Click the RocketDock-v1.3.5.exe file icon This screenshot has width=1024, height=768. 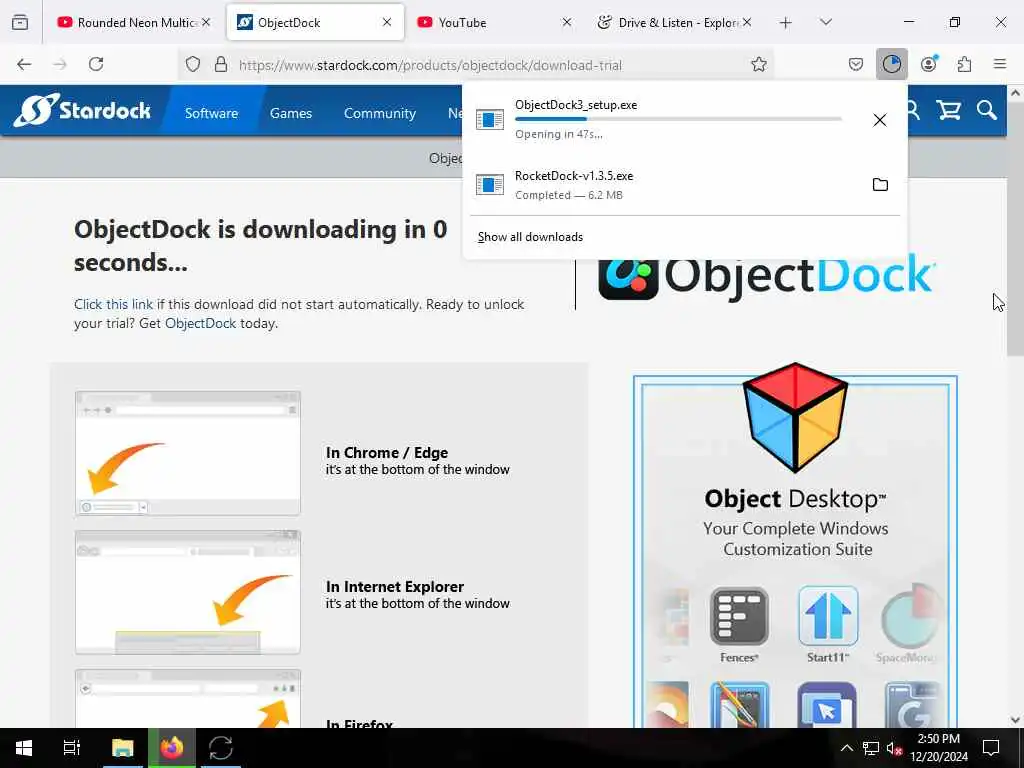coord(490,185)
